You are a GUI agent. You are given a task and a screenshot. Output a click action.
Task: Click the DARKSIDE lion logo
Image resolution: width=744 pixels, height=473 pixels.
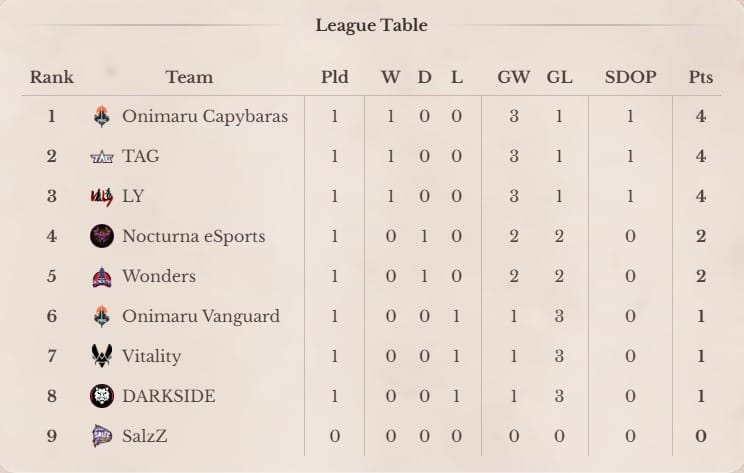[x=102, y=396]
